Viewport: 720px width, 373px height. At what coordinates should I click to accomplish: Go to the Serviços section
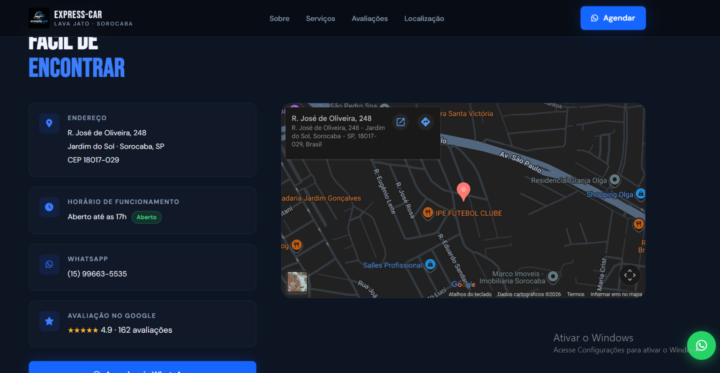click(x=321, y=19)
